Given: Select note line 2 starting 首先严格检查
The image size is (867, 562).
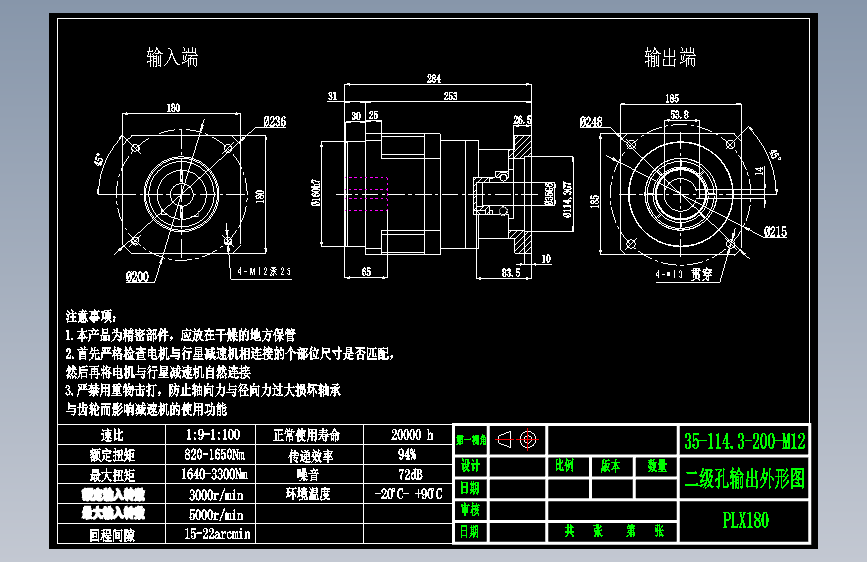Looking at the screenshot, I should tap(229, 354).
